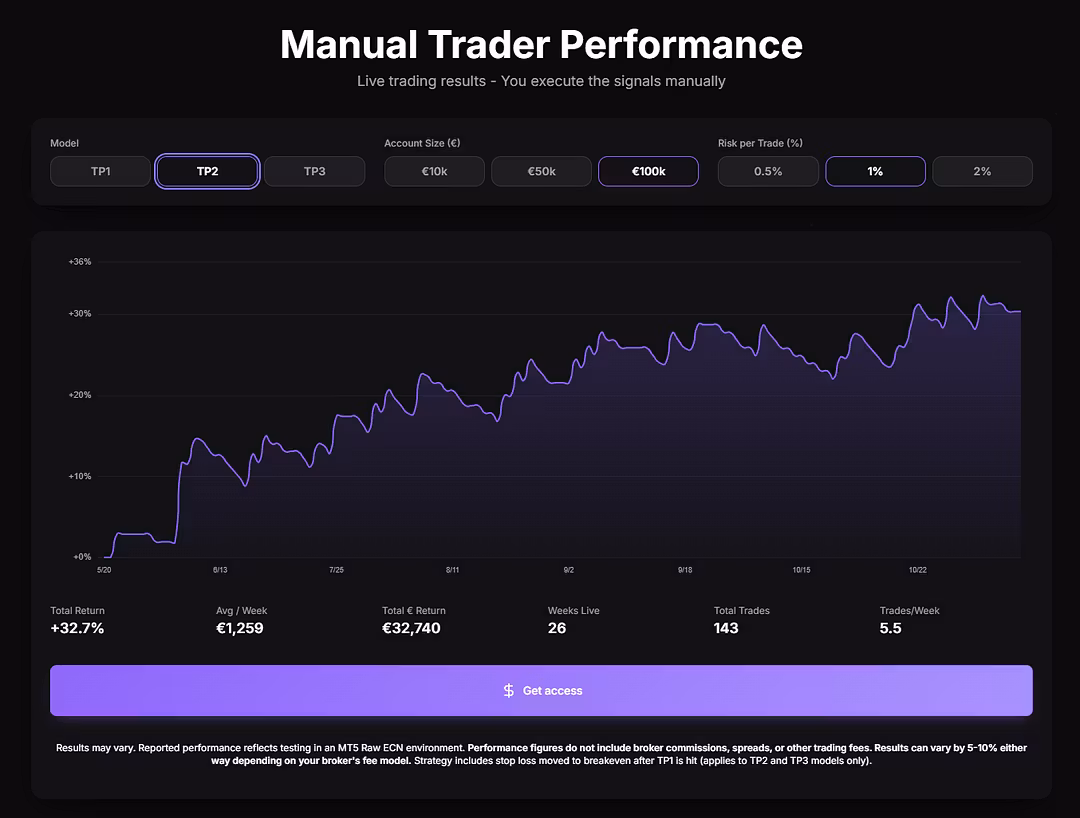
Task: Set account size to €50k
Action: [541, 171]
